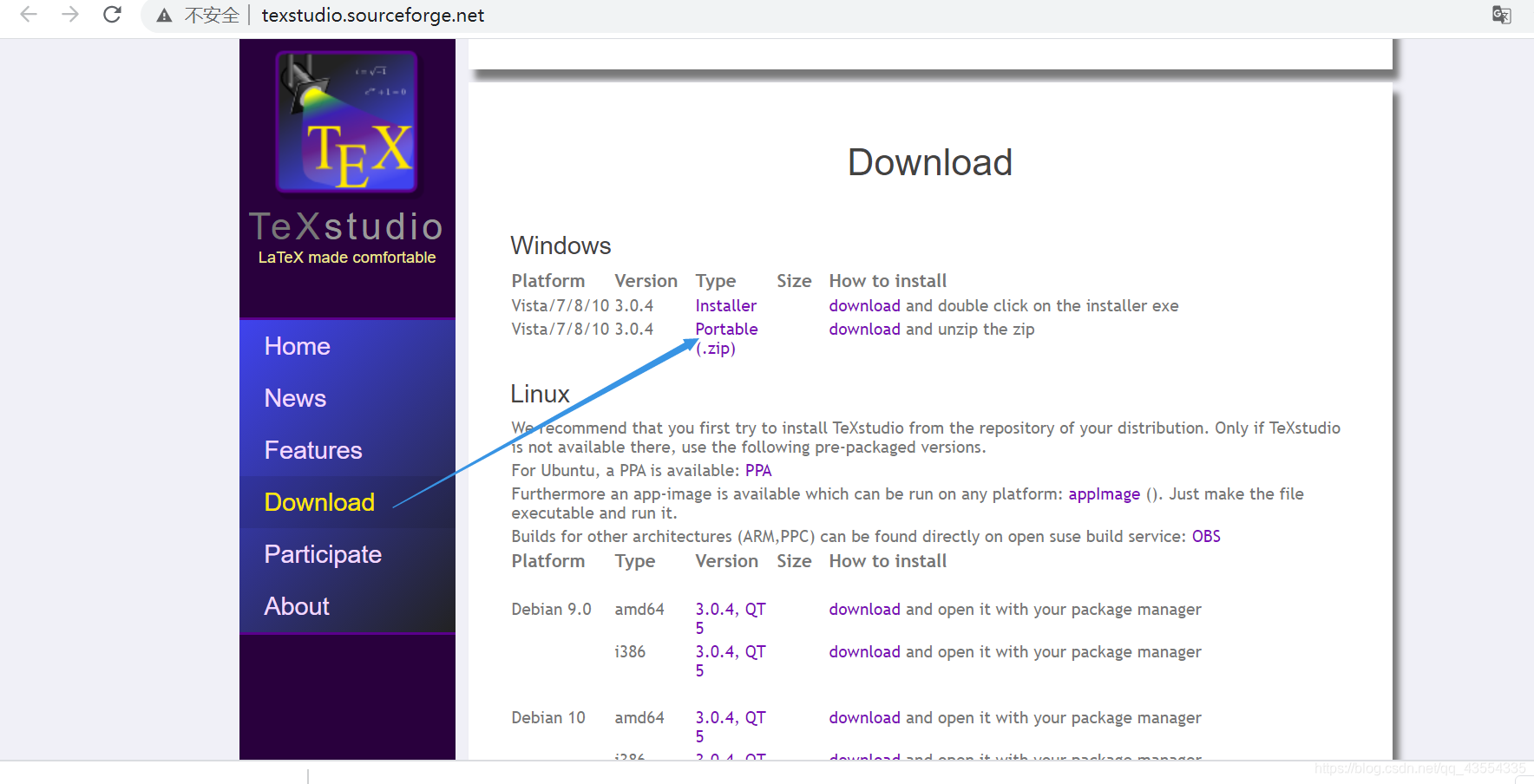
Task: Click the 'How to install' header in Linux table
Action: [x=888, y=561]
